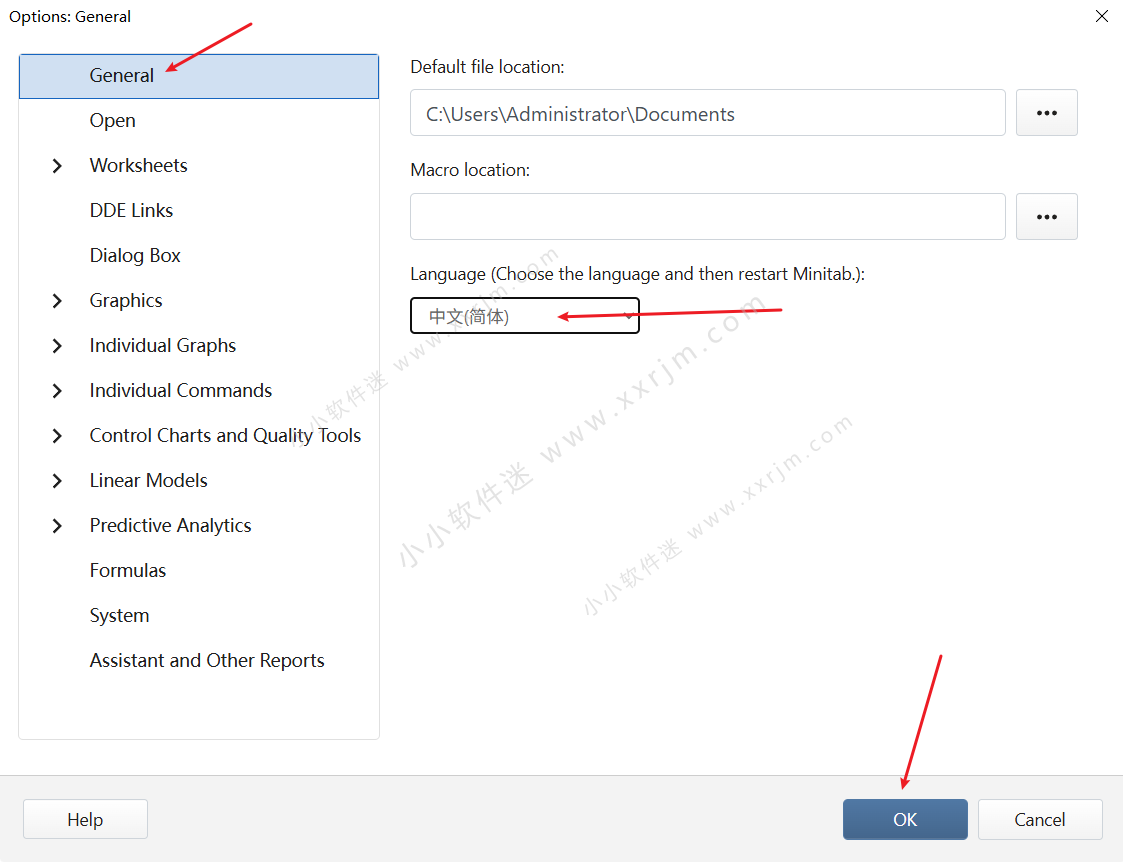Select Predictive Analytics category
Viewport: 1123px width, 862px height.
(170, 526)
